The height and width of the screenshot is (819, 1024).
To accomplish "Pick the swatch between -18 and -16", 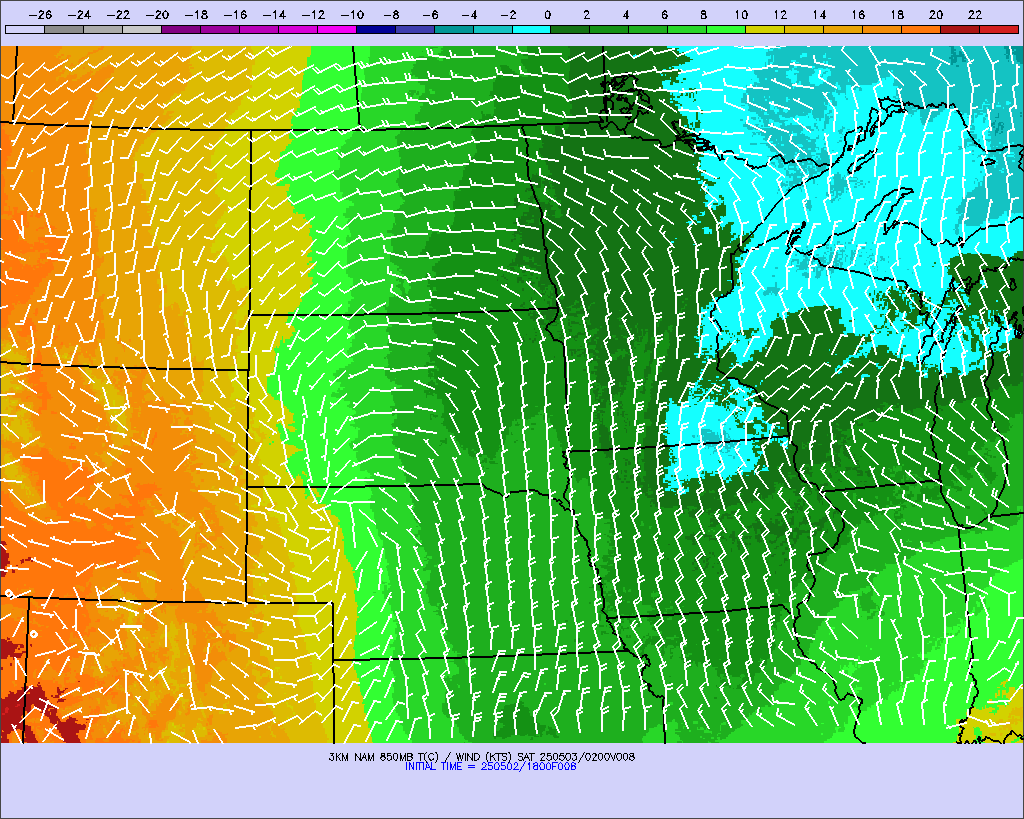I will click(220, 29).
